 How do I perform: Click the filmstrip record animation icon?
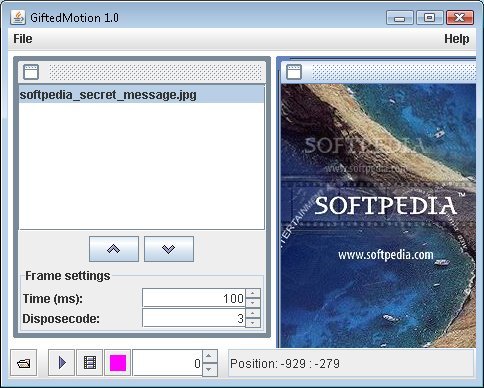[x=90, y=363]
